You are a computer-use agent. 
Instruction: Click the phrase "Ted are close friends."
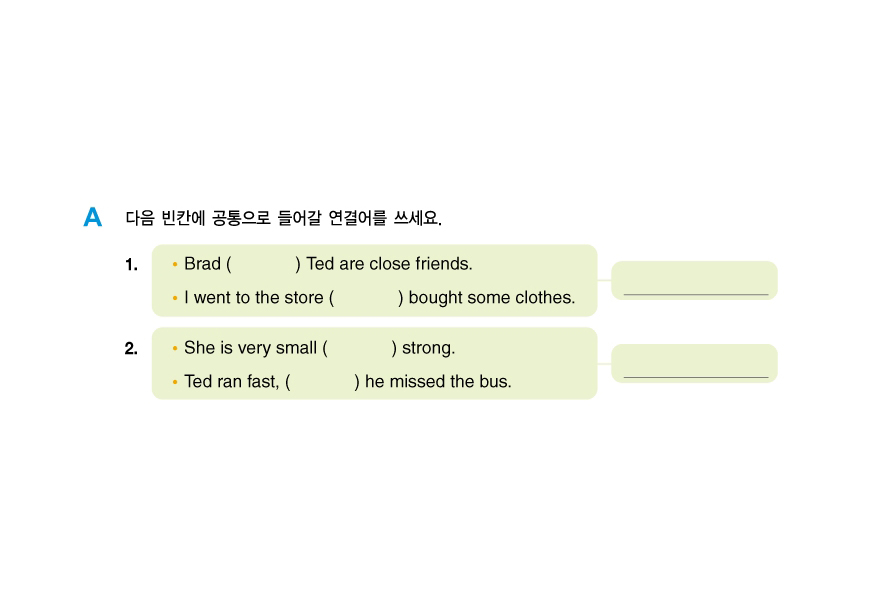pos(389,265)
